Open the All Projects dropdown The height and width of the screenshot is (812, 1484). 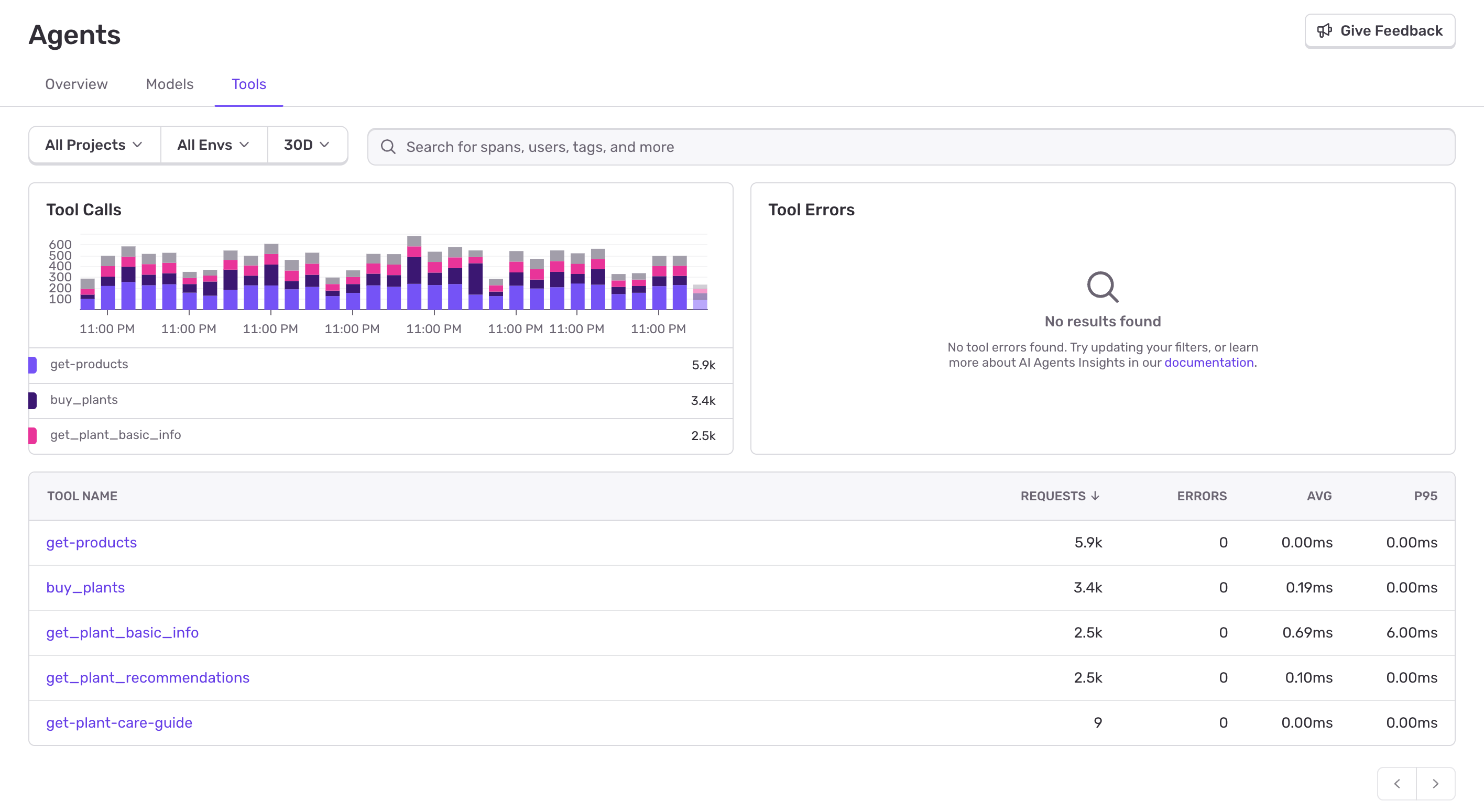tap(94, 145)
